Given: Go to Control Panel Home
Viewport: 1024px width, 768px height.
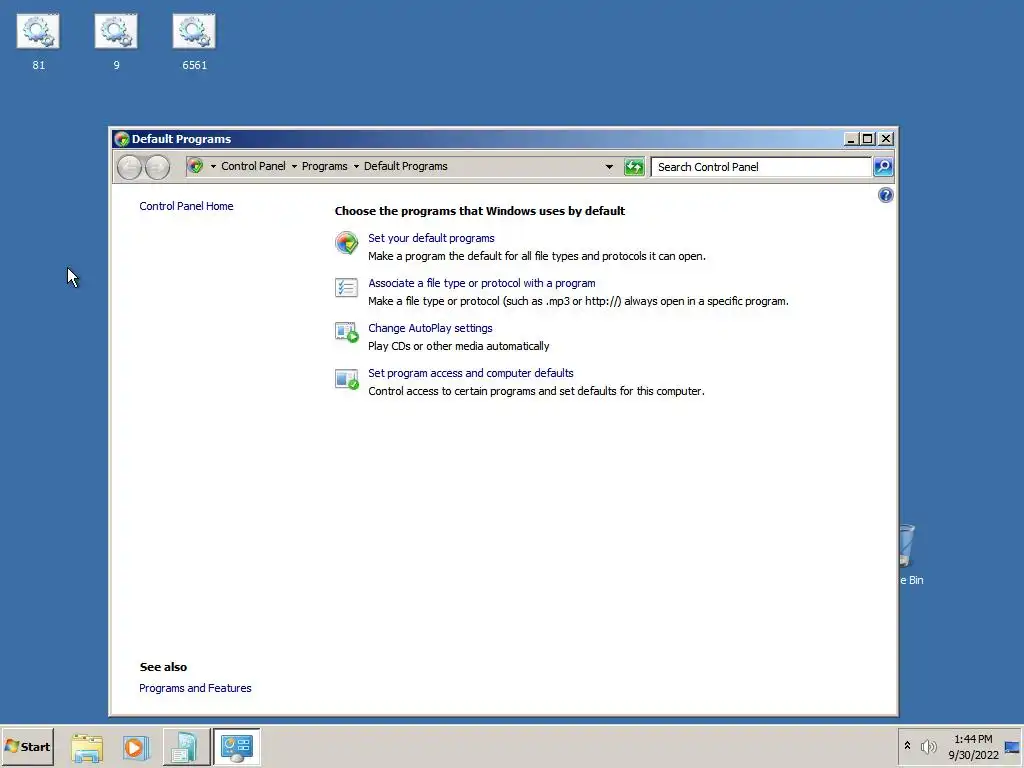Looking at the screenshot, I should 186,206.
